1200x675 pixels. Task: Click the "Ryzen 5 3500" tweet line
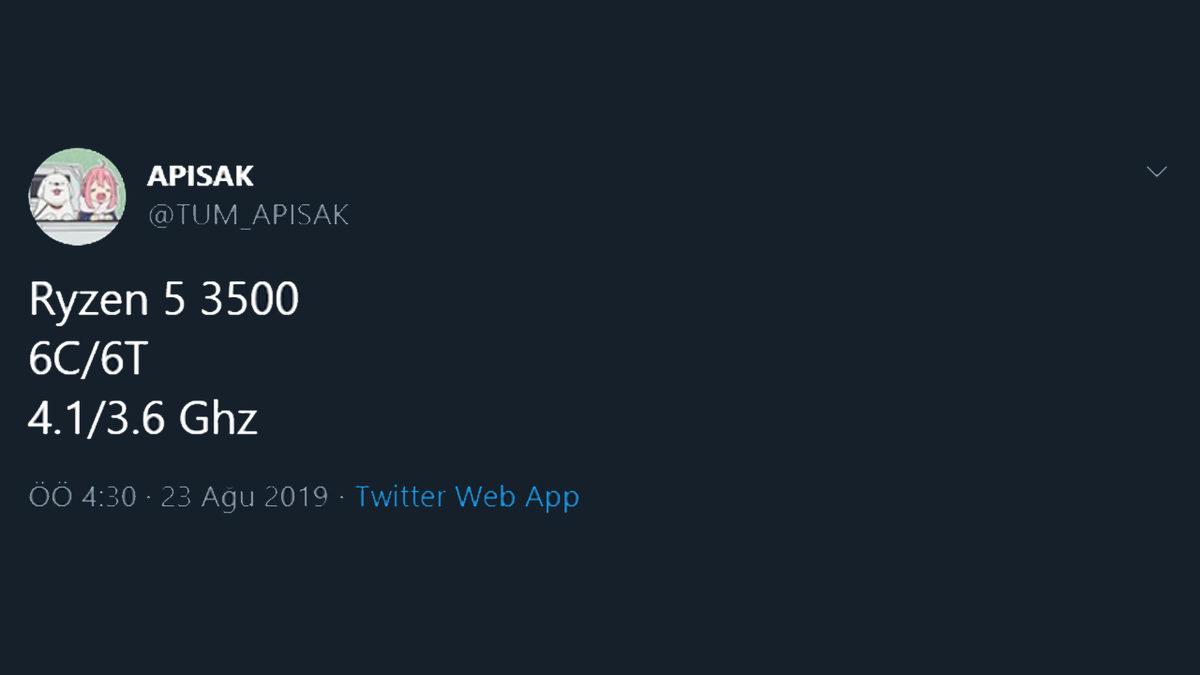click(164, 300)
